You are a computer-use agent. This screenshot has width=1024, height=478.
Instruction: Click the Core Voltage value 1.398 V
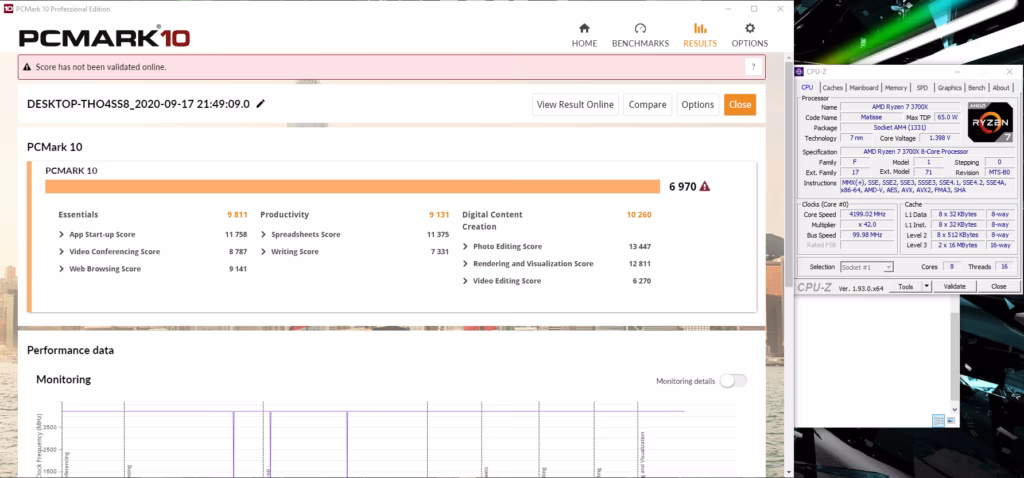pyautogui.click(x=940, y=138)
